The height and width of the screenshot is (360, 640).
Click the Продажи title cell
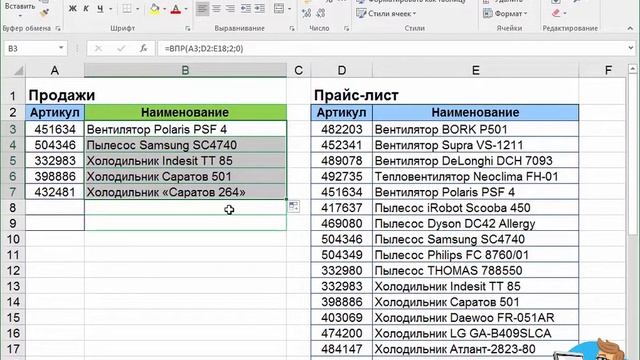coord(55,95)
